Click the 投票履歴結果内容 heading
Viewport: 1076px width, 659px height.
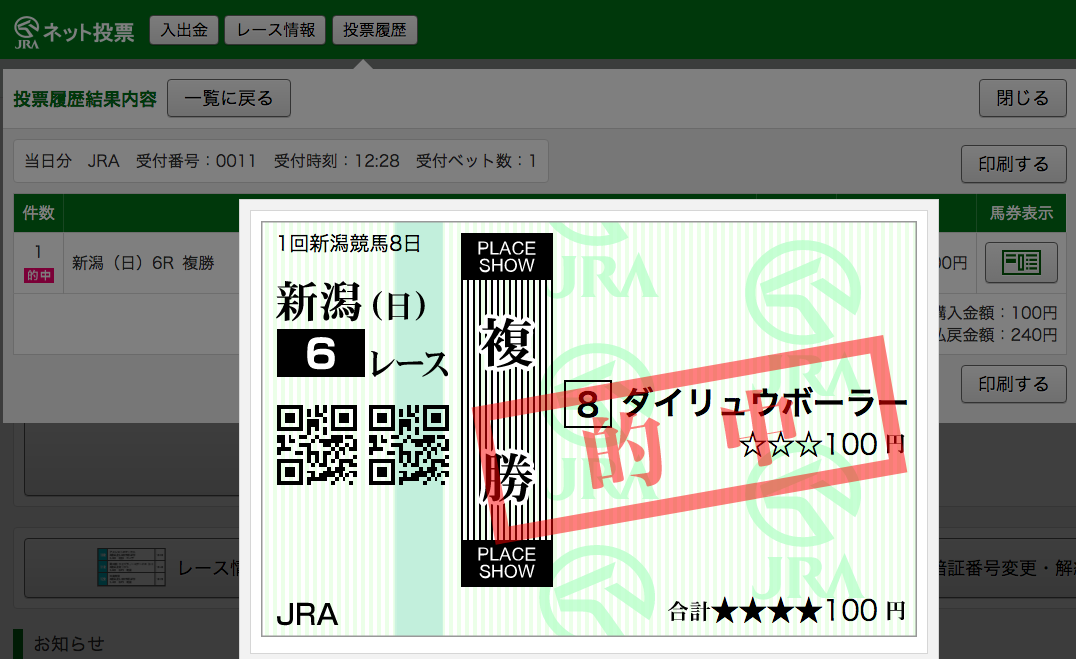(x=85, y=100)
